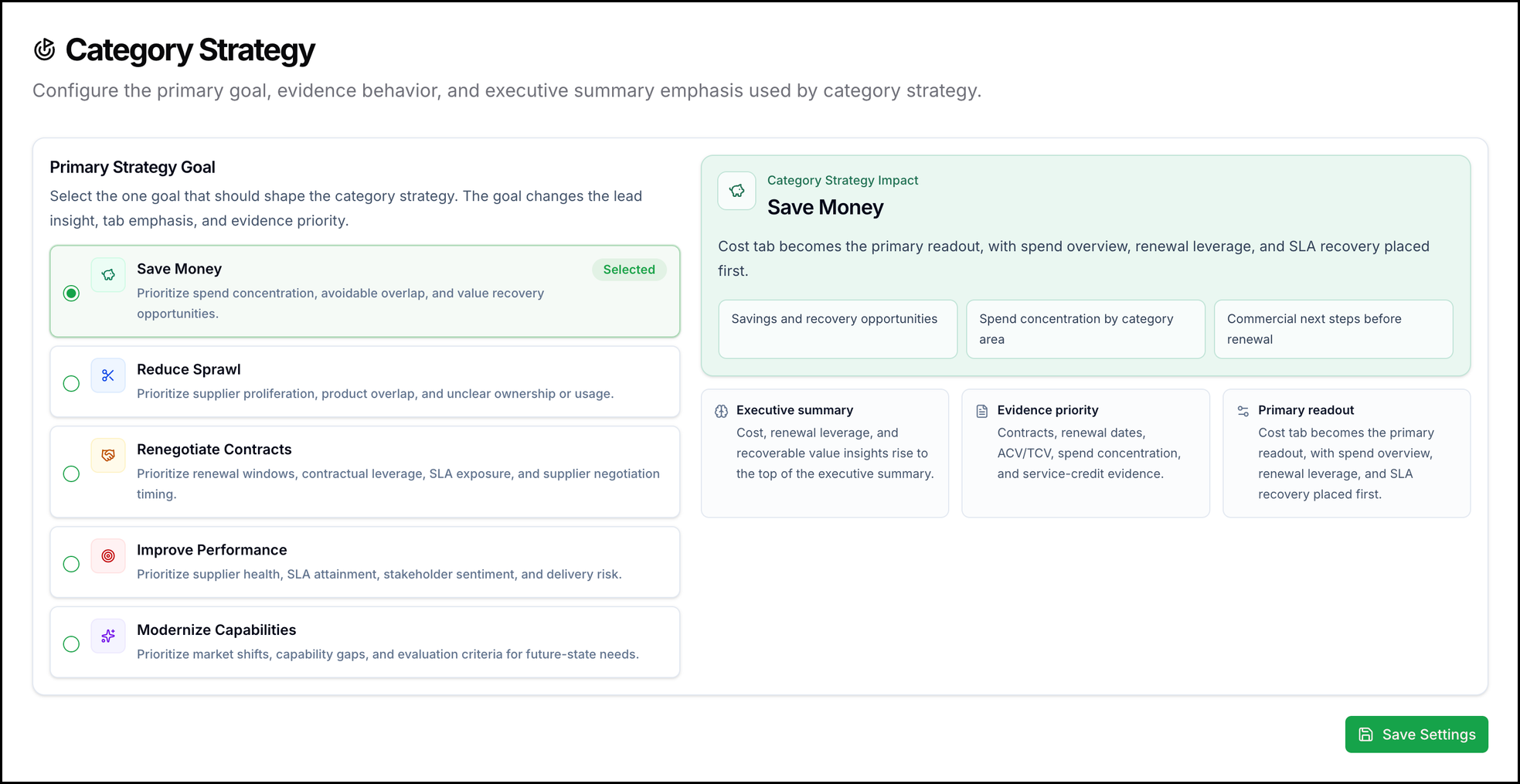Click the Category Strategy Impact label
The image size is (1520, 784).
842,180
